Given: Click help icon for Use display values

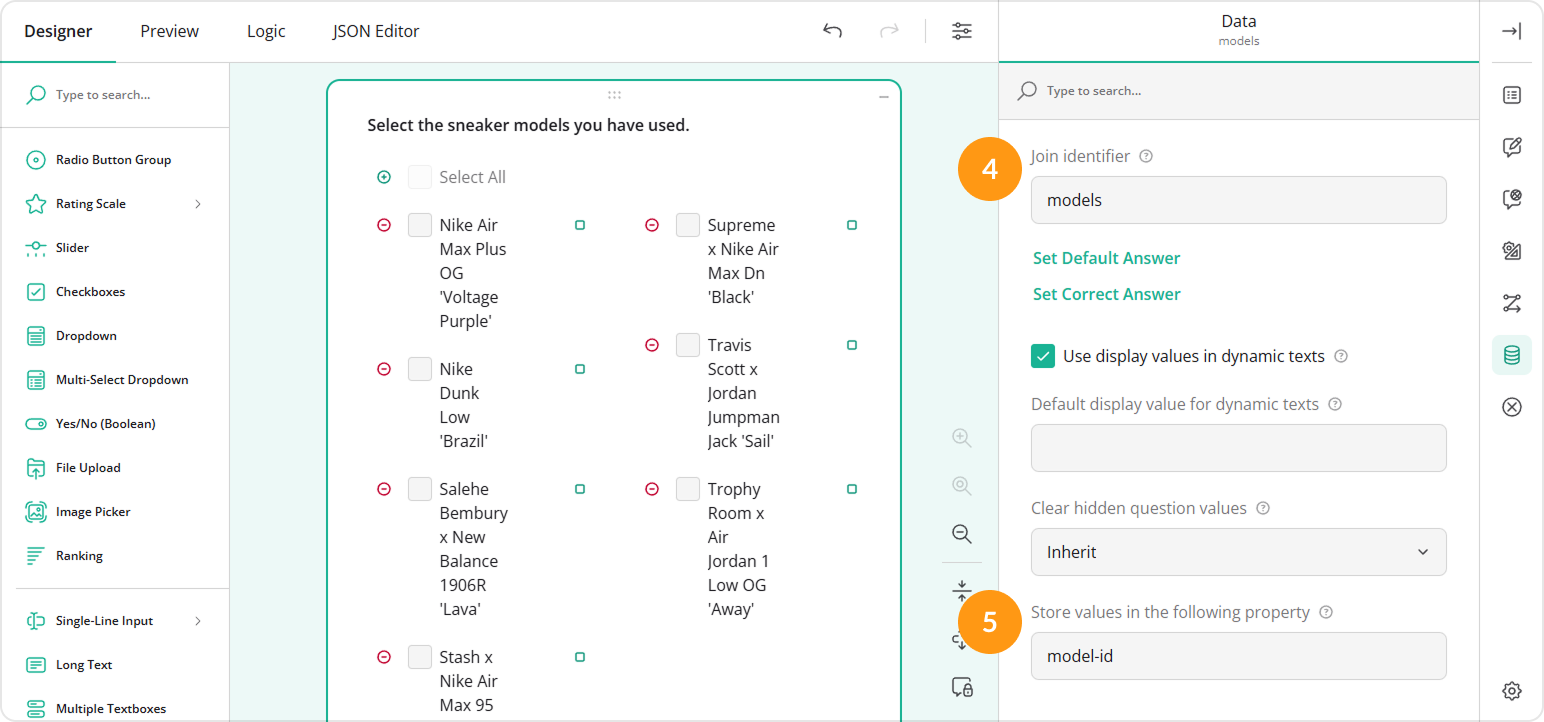Looking at the screenshot, I should coord(1341,356).
